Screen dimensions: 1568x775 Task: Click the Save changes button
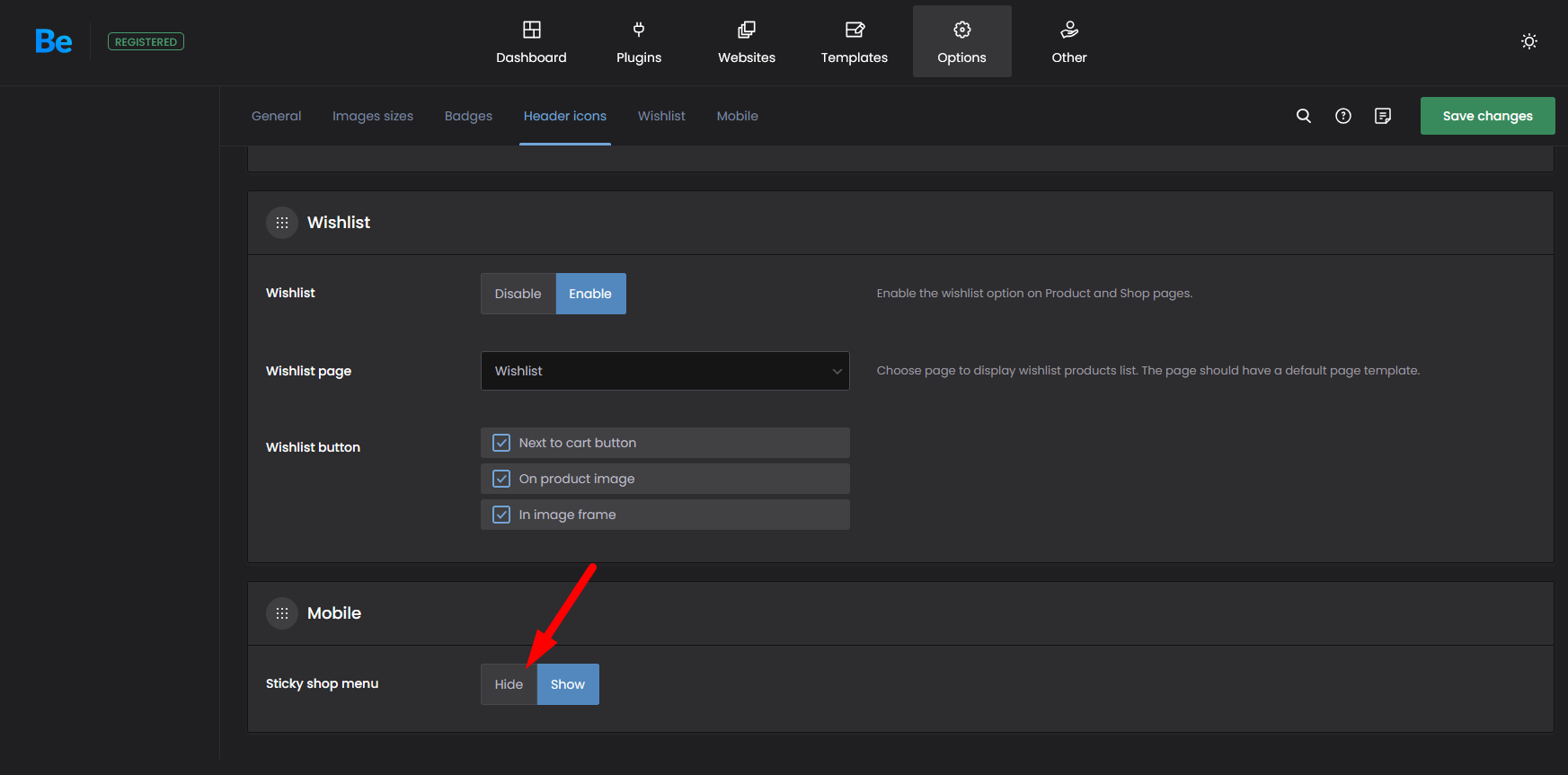[x=1487, y=116]
